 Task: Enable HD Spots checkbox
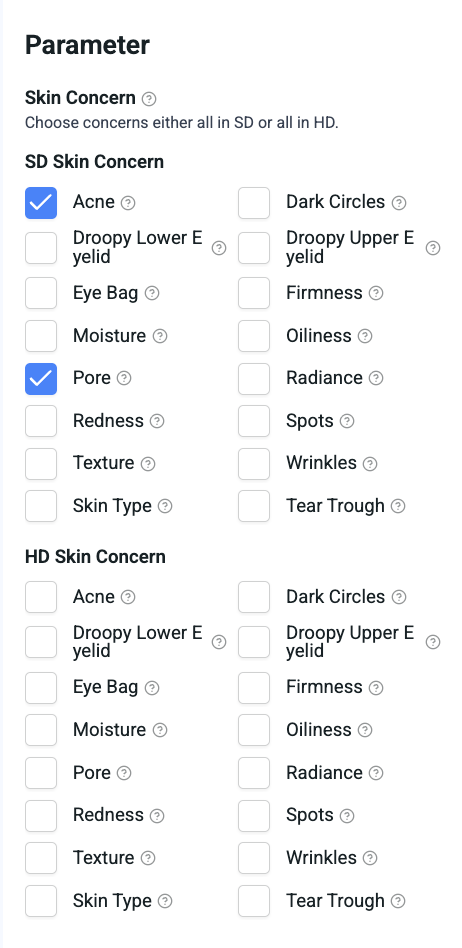point(254,816)
